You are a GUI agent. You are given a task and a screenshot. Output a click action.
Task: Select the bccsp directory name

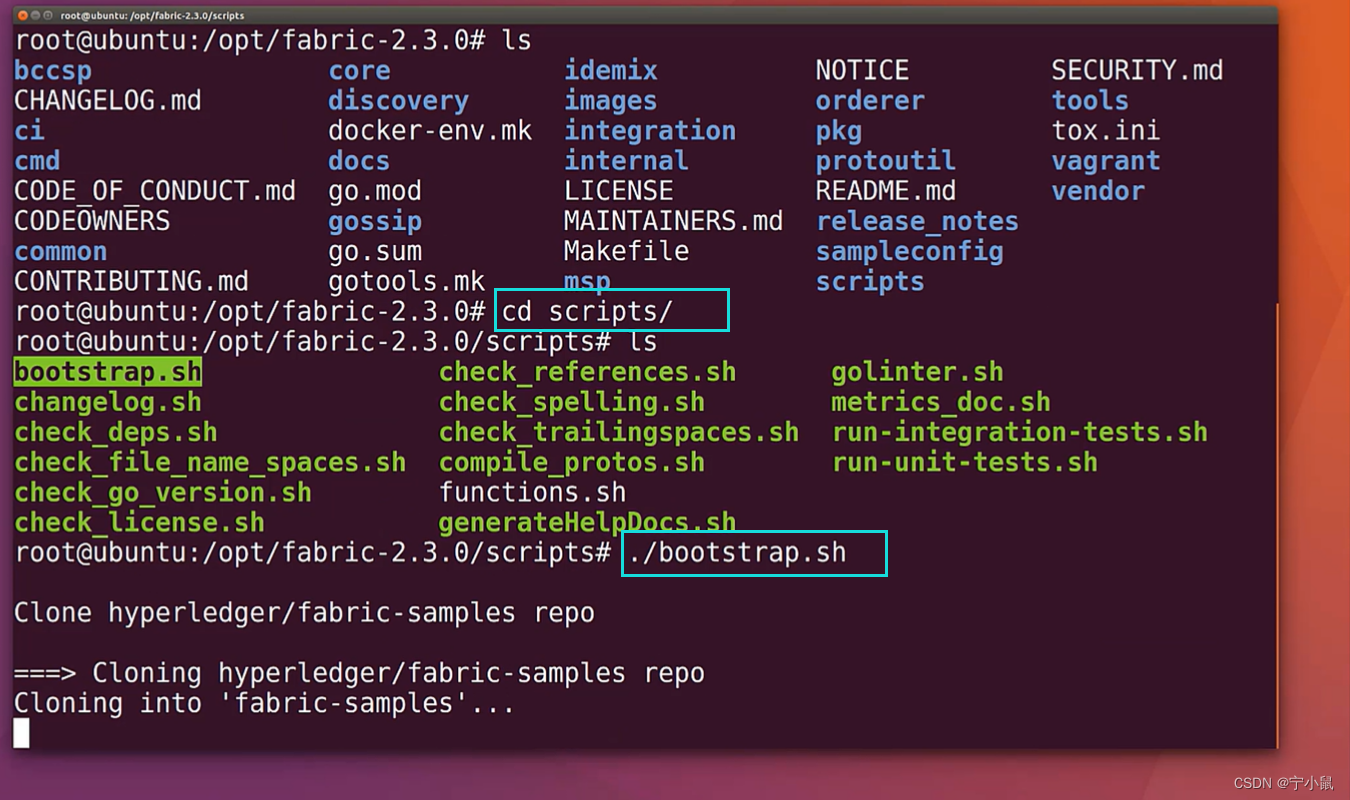(52, 72)
